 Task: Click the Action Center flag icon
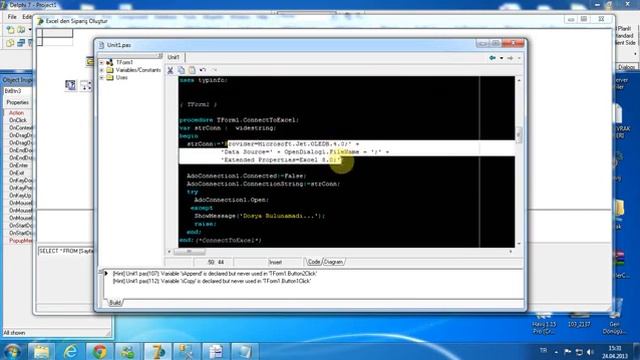567,351
